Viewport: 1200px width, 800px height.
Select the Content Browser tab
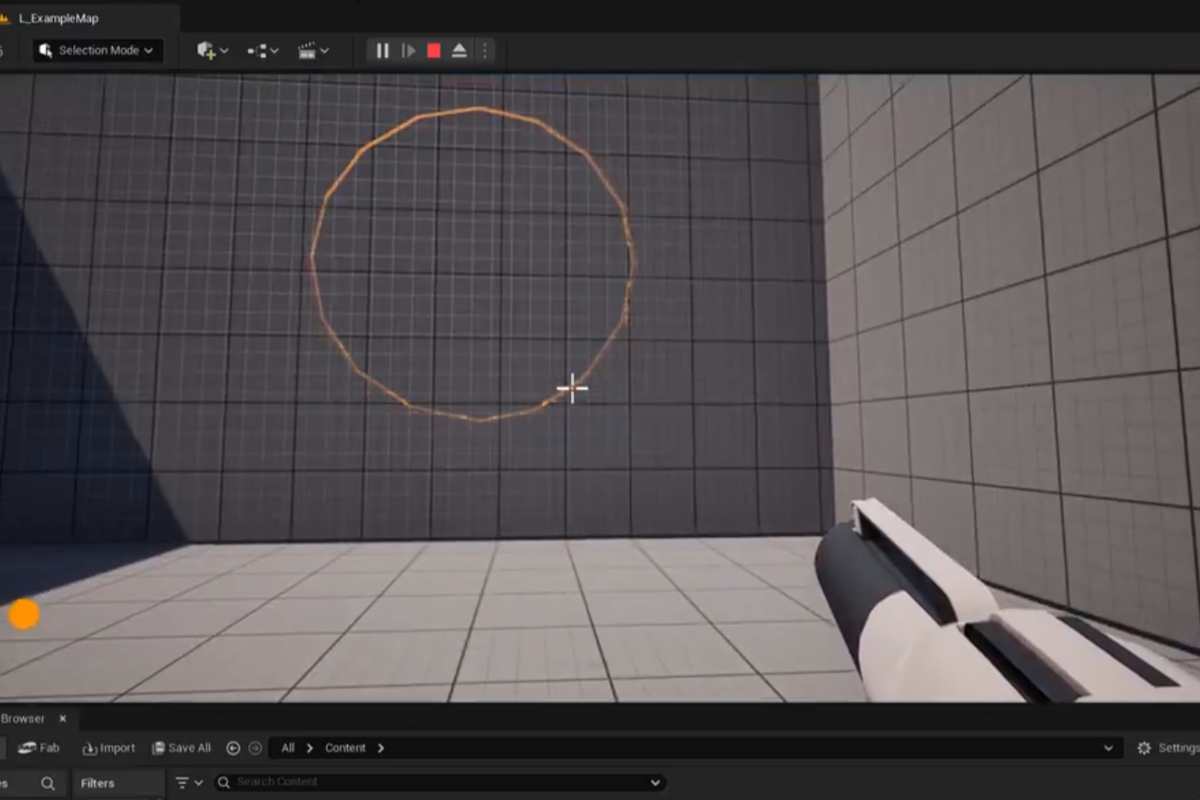click(22, 718)
